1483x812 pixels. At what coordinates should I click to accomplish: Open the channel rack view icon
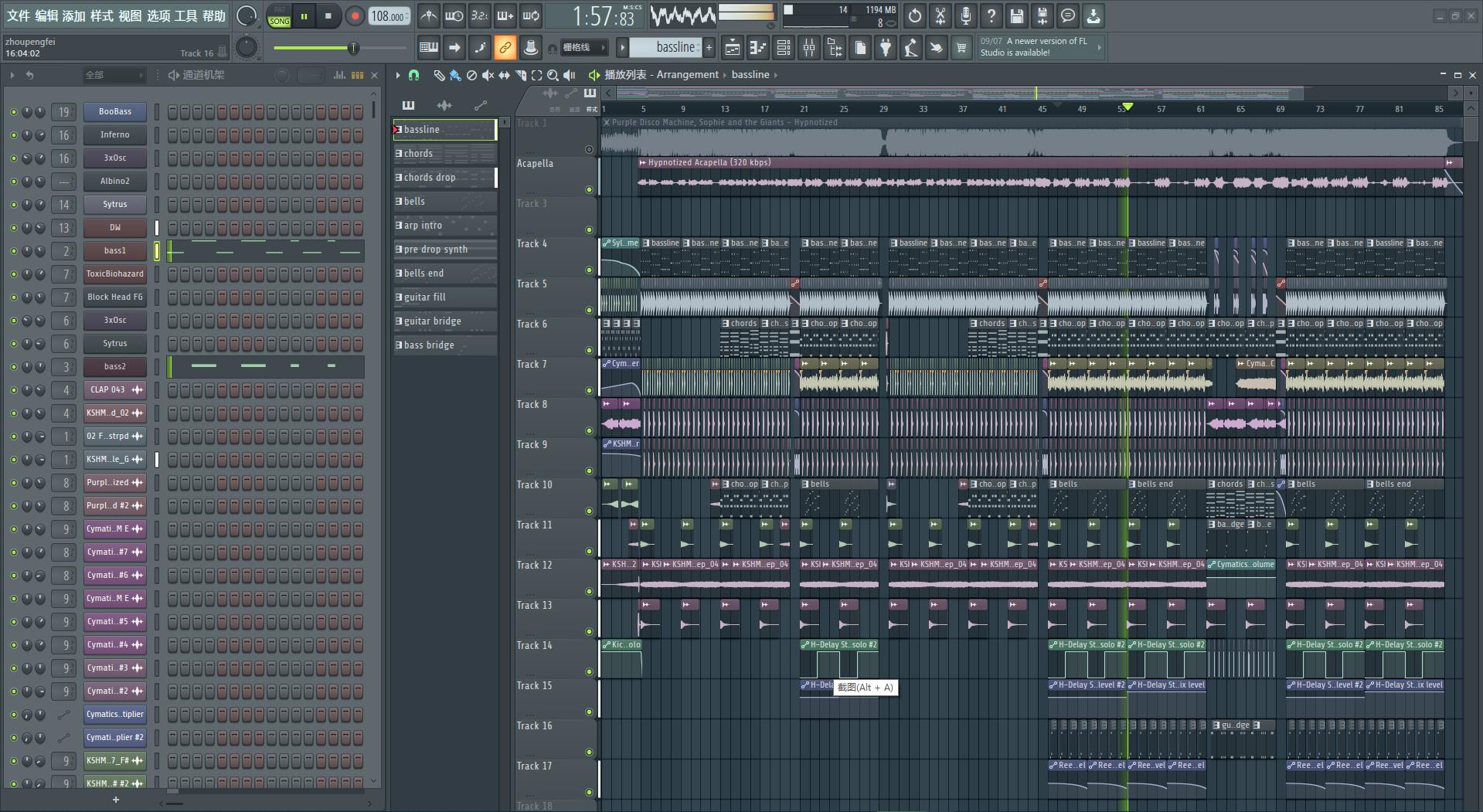[x=783, y=48]
